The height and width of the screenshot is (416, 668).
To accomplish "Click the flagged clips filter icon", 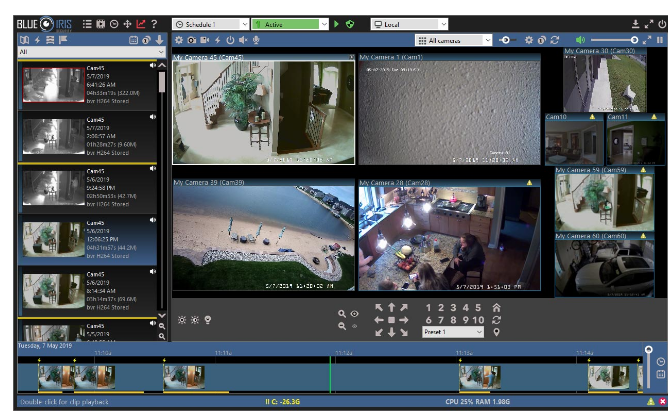I will [64, 40].
